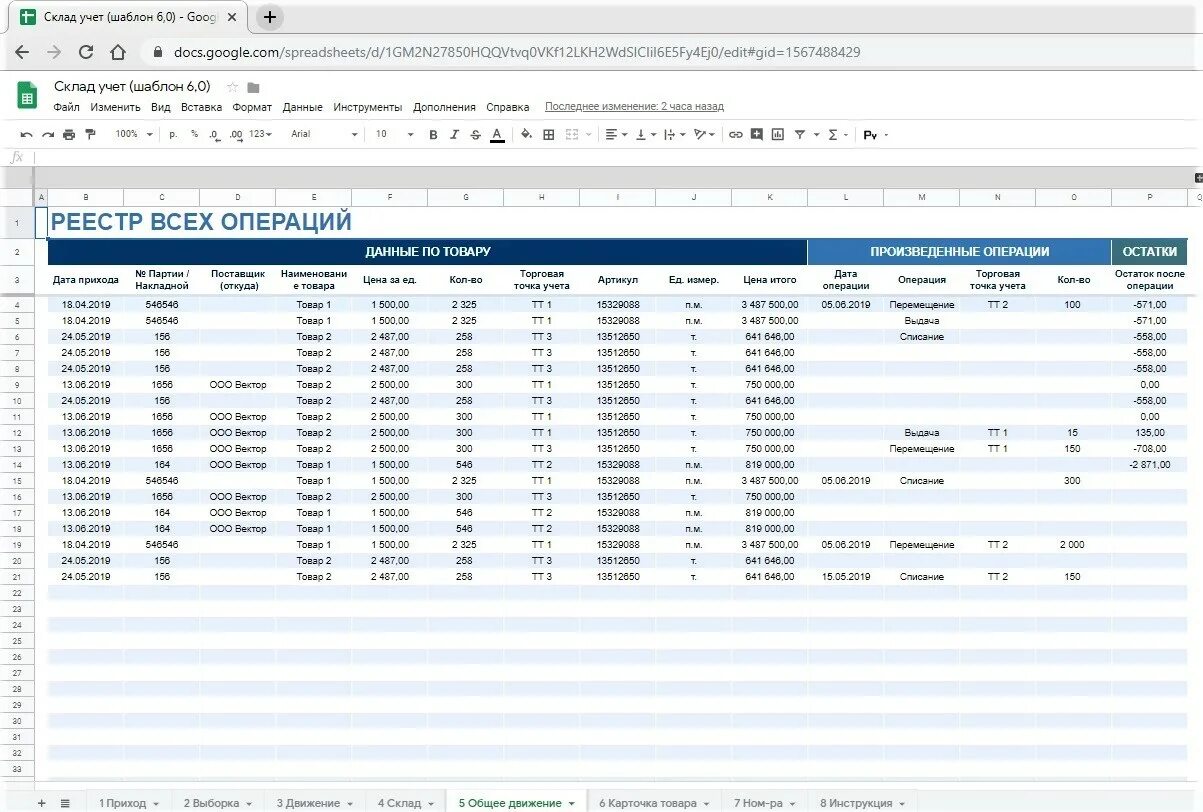
Task: Go to Google Sheets home via logo
Action: 27,95
